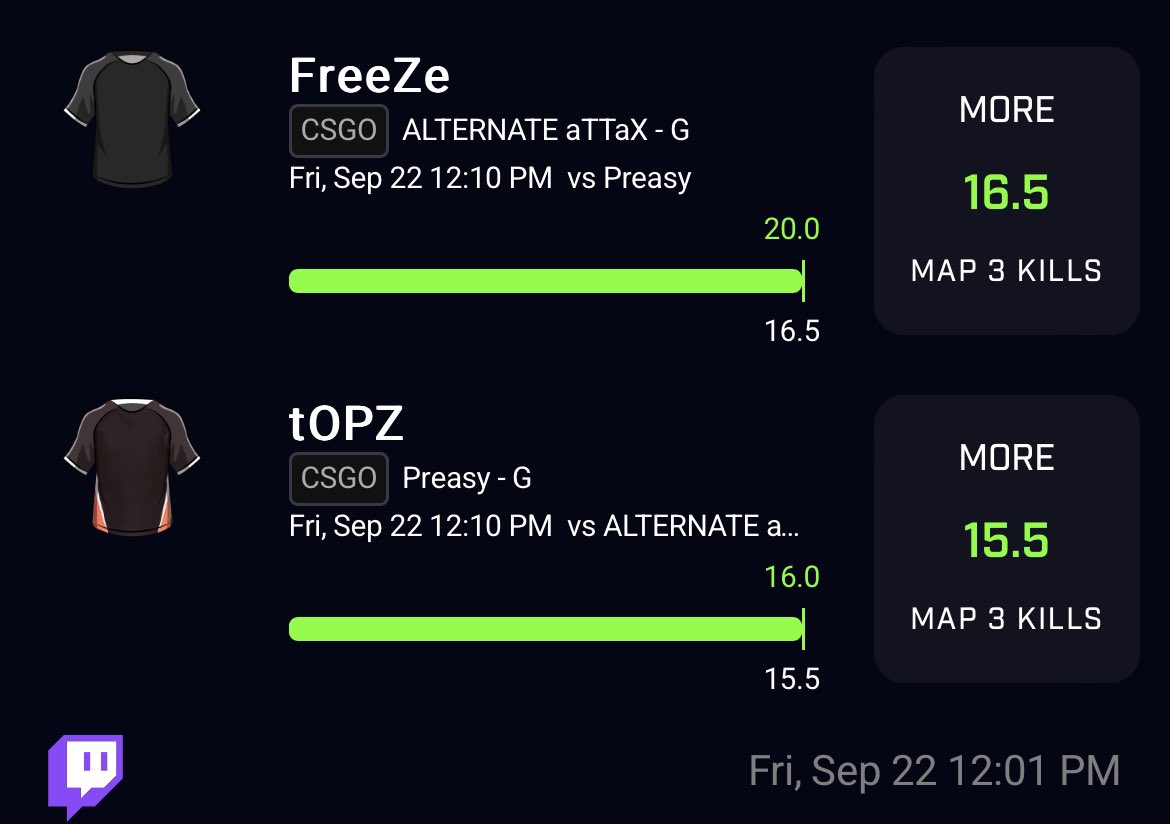Click the 20.0 result value for FreeZe

click(x=792, y=229)
